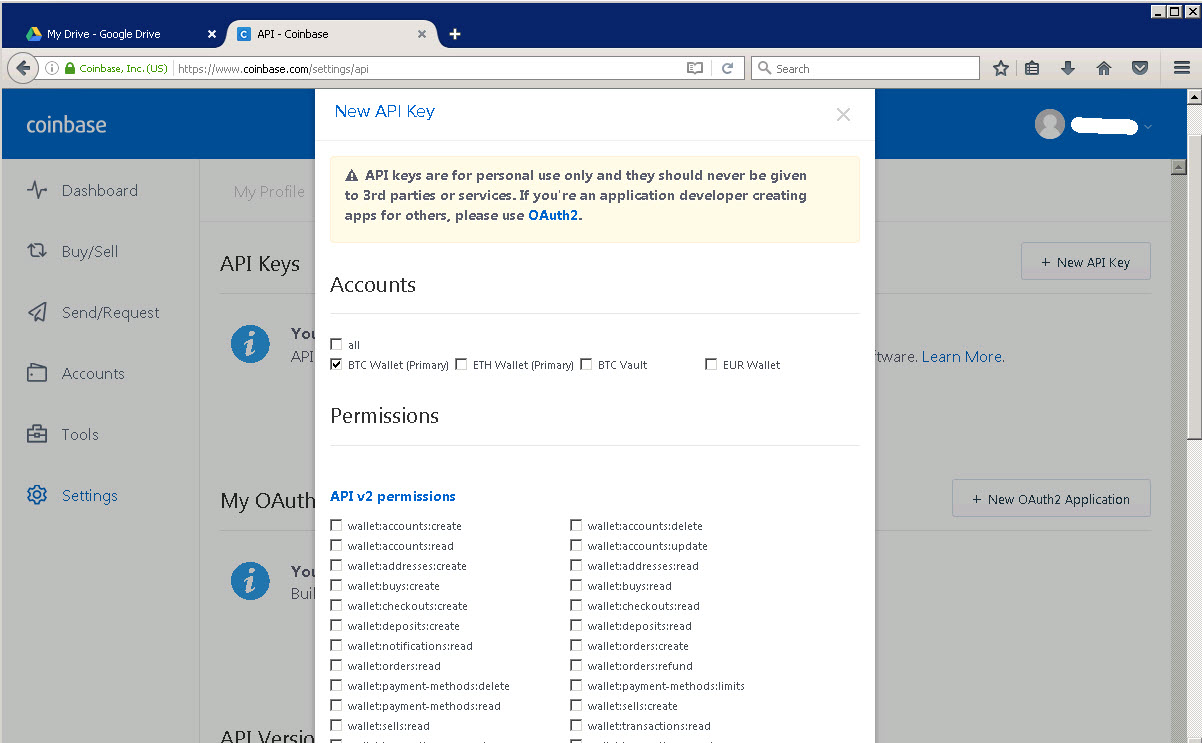Open the Learn More link
This screenshot has width=1202, height=743.
pos(962,356)
